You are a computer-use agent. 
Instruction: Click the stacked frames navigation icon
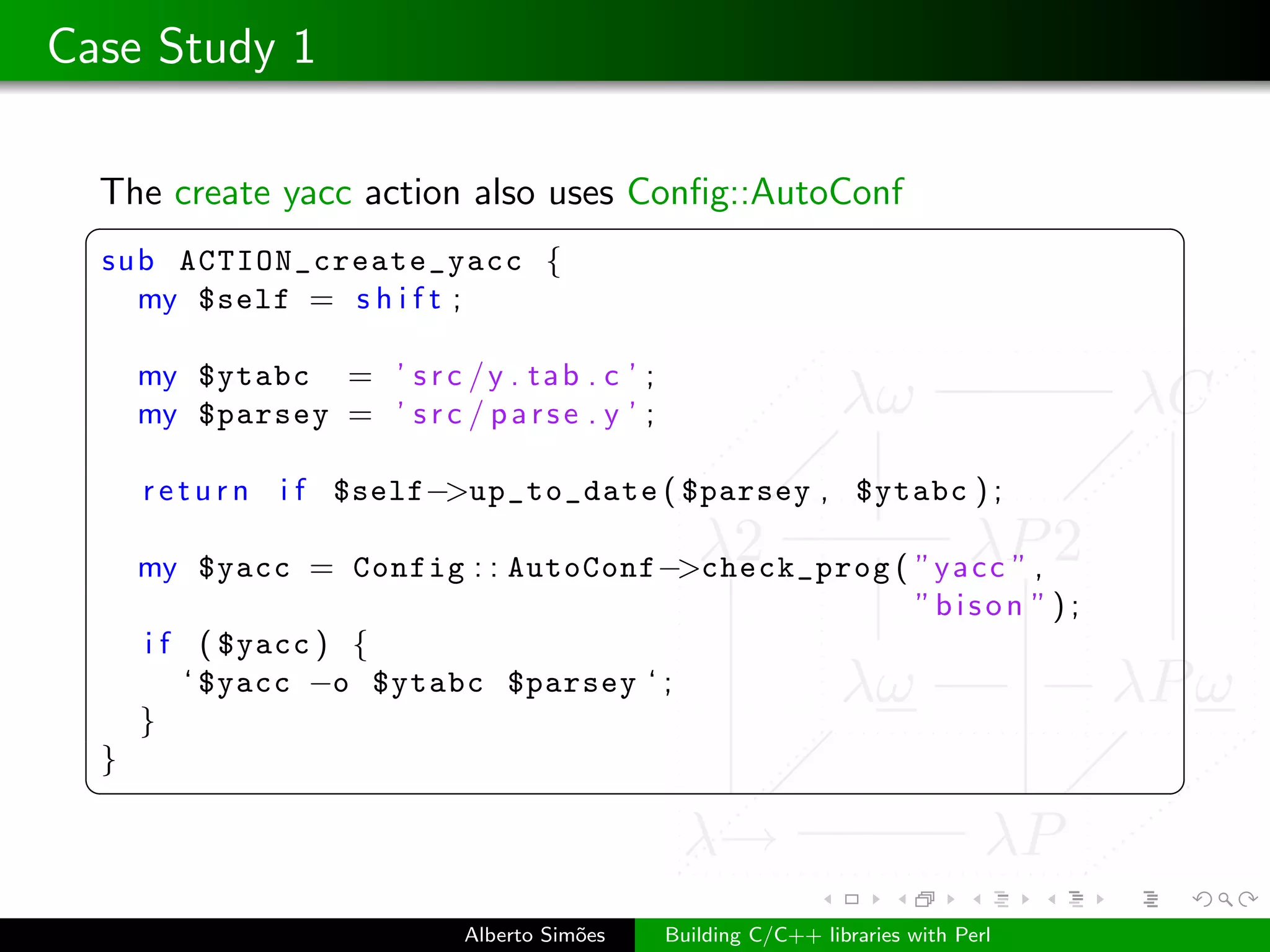point(925,899)
